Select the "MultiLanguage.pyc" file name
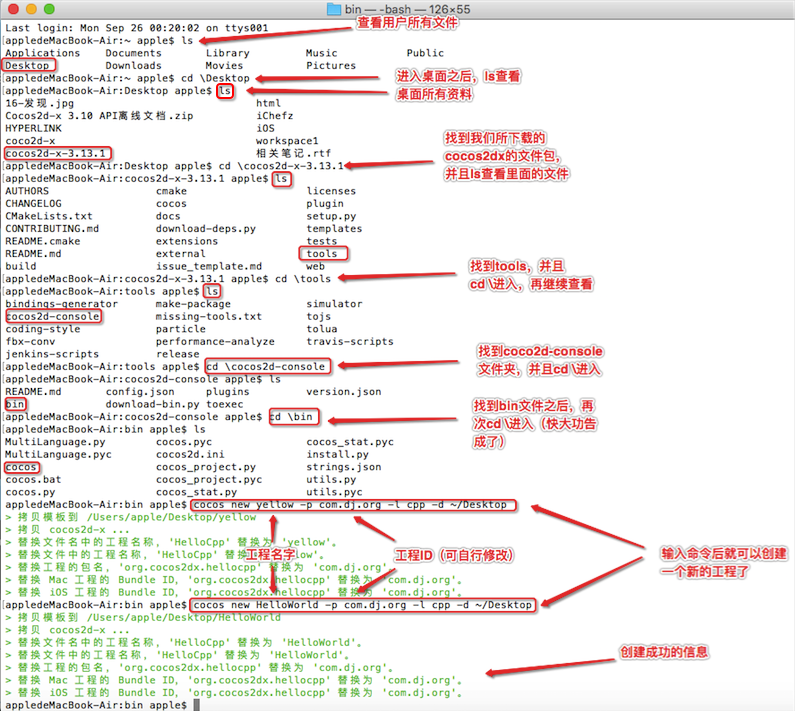795x711 pixels. [58, 454]
